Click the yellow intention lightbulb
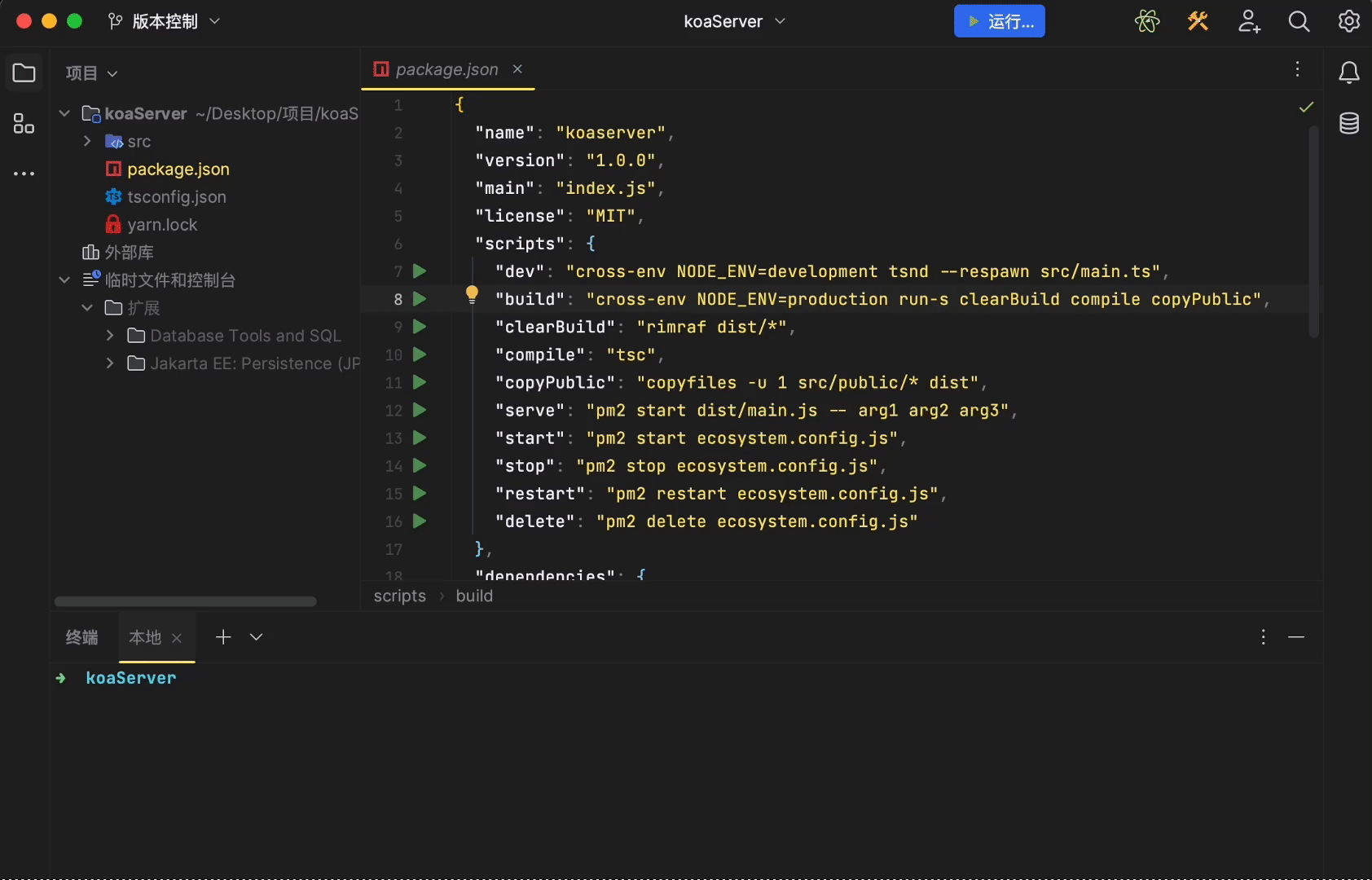1372x880 pixels. (472, 294)
